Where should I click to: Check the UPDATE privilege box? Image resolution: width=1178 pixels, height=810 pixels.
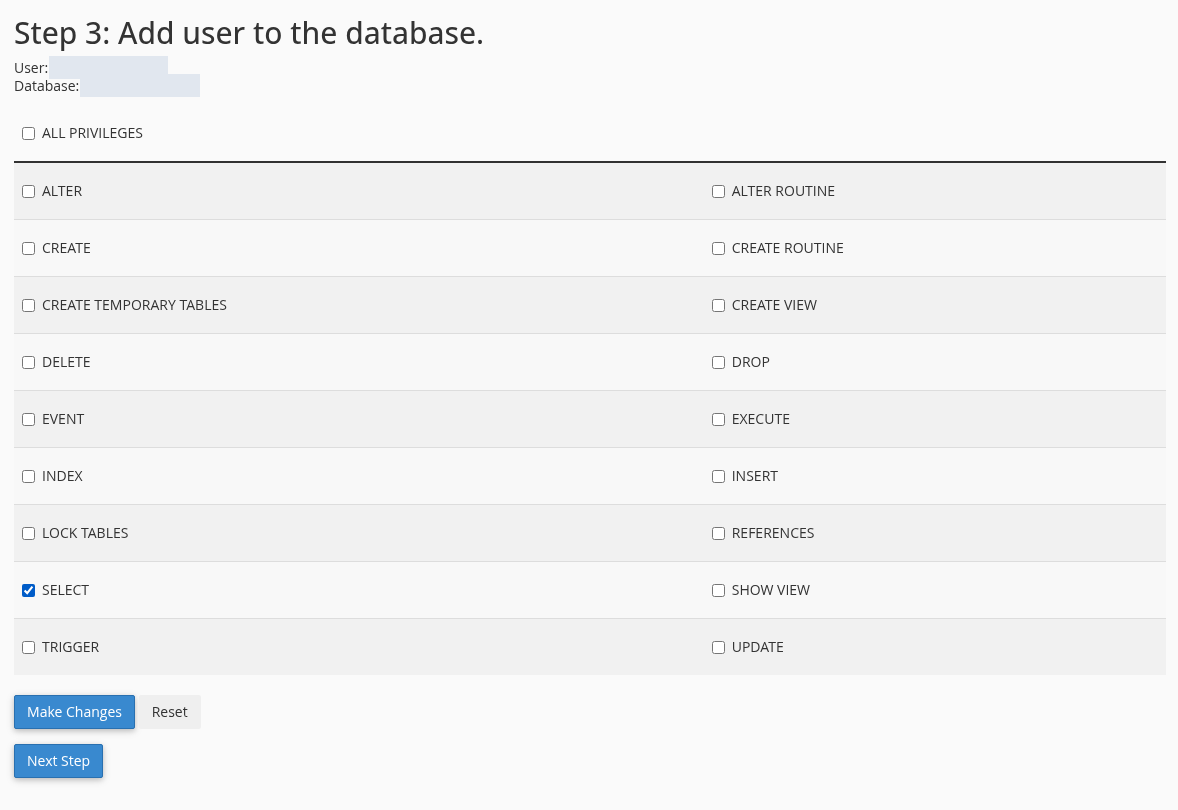click(718, 648)
